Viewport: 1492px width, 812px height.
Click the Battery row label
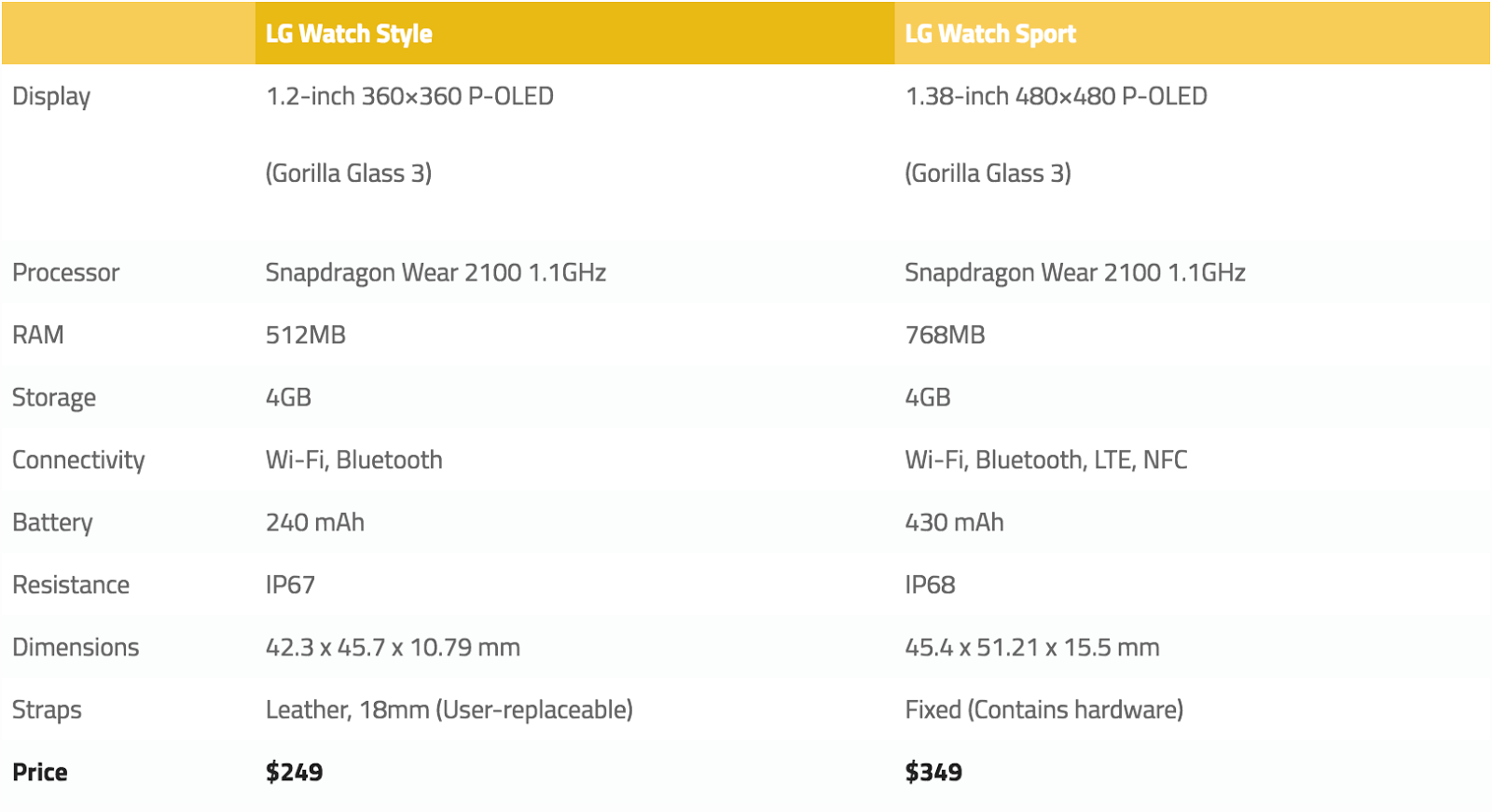point(52,523)
